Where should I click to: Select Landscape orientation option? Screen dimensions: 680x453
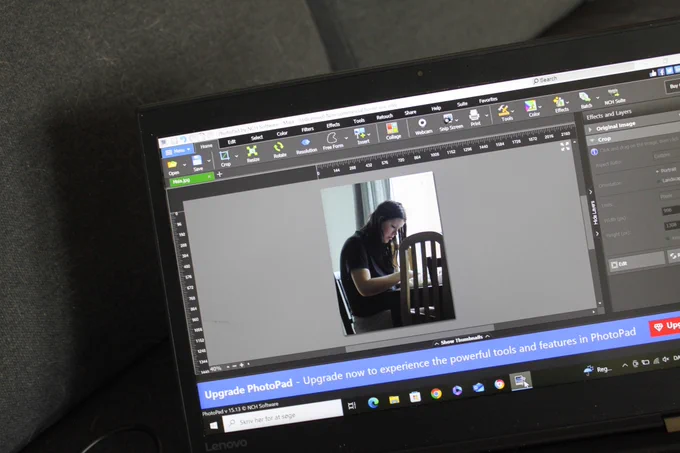click(x=669, y=179)
